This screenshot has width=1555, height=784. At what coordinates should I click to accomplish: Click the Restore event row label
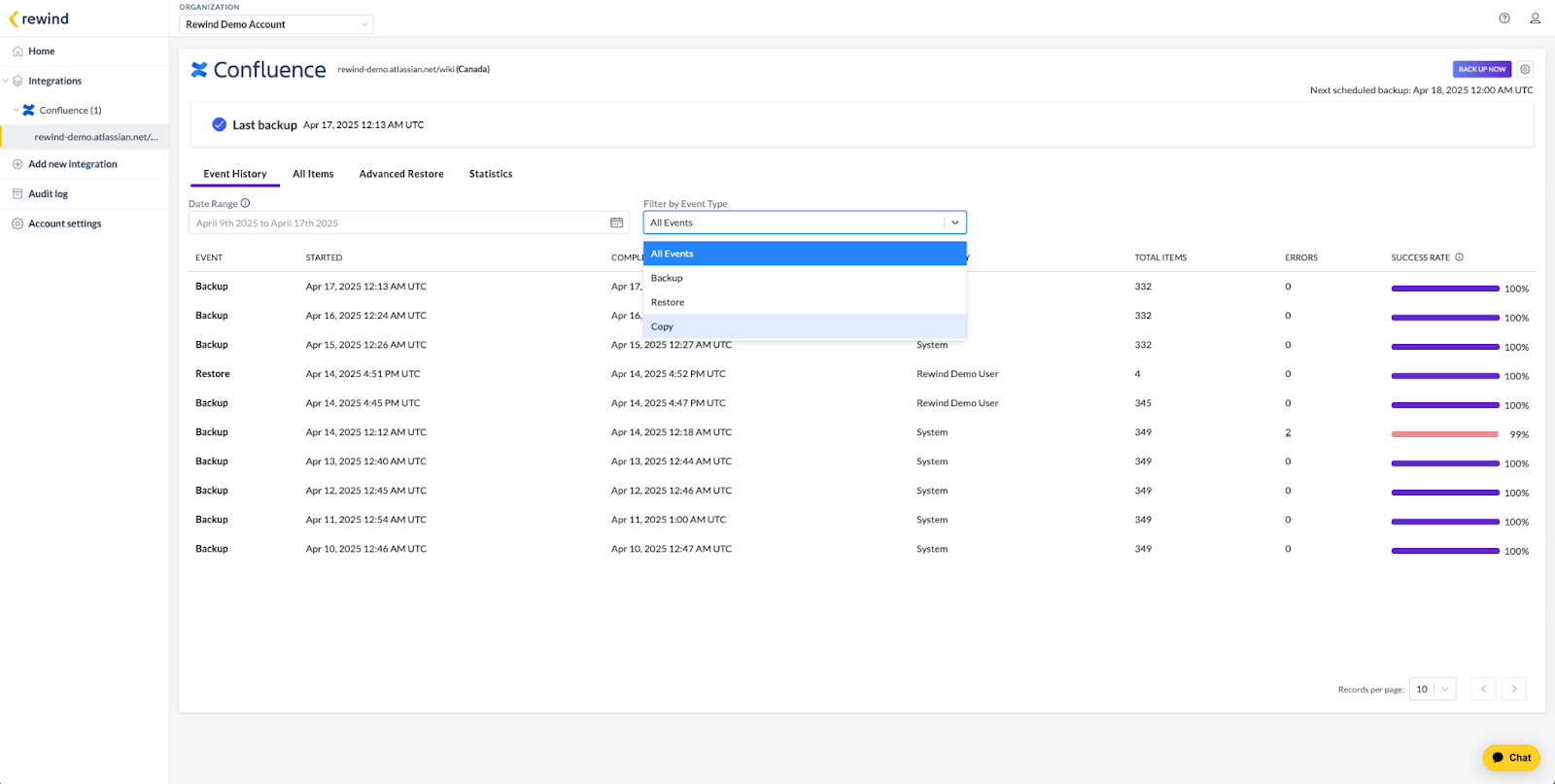(x=213, y=374)
